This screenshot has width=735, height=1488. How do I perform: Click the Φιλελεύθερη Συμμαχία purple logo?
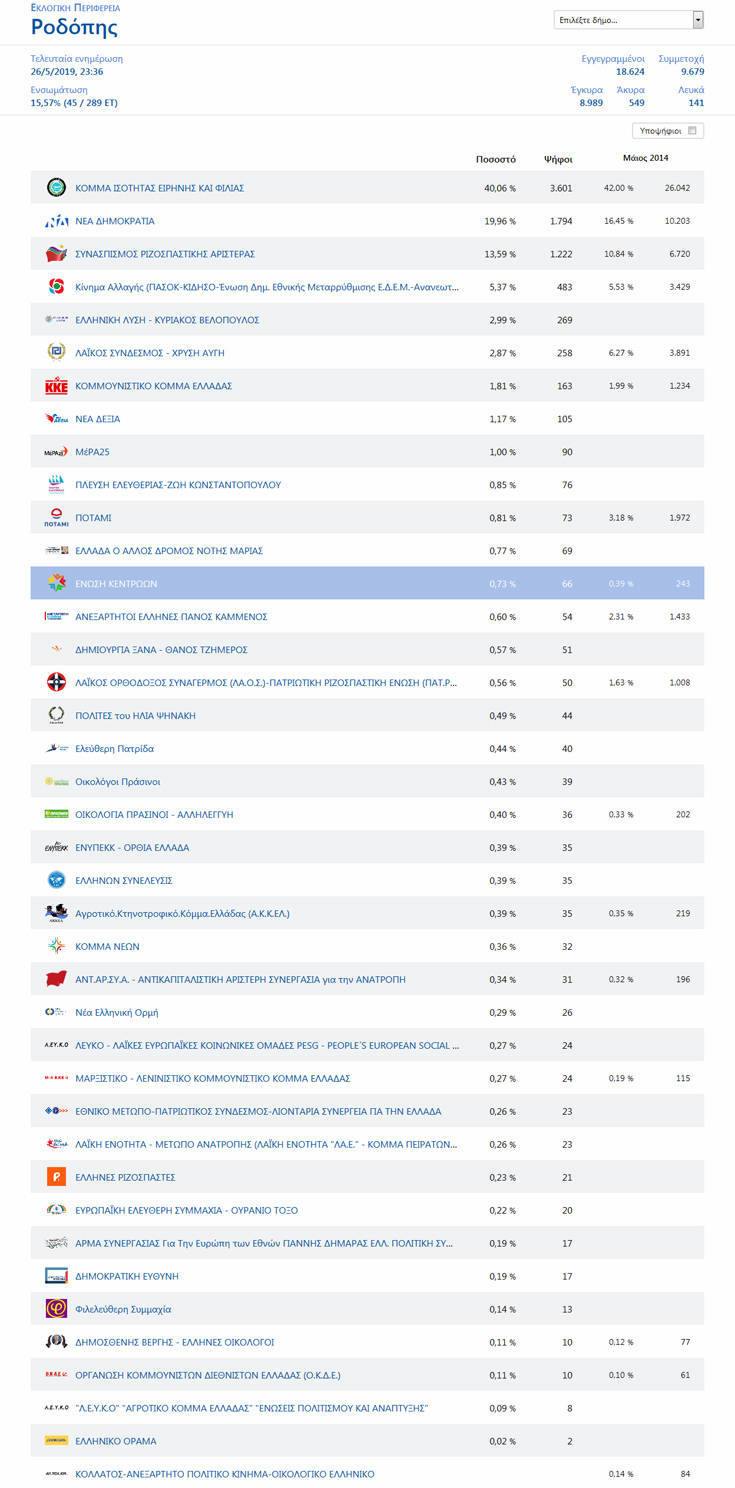pyautogui.click(x=56, y=1309)
